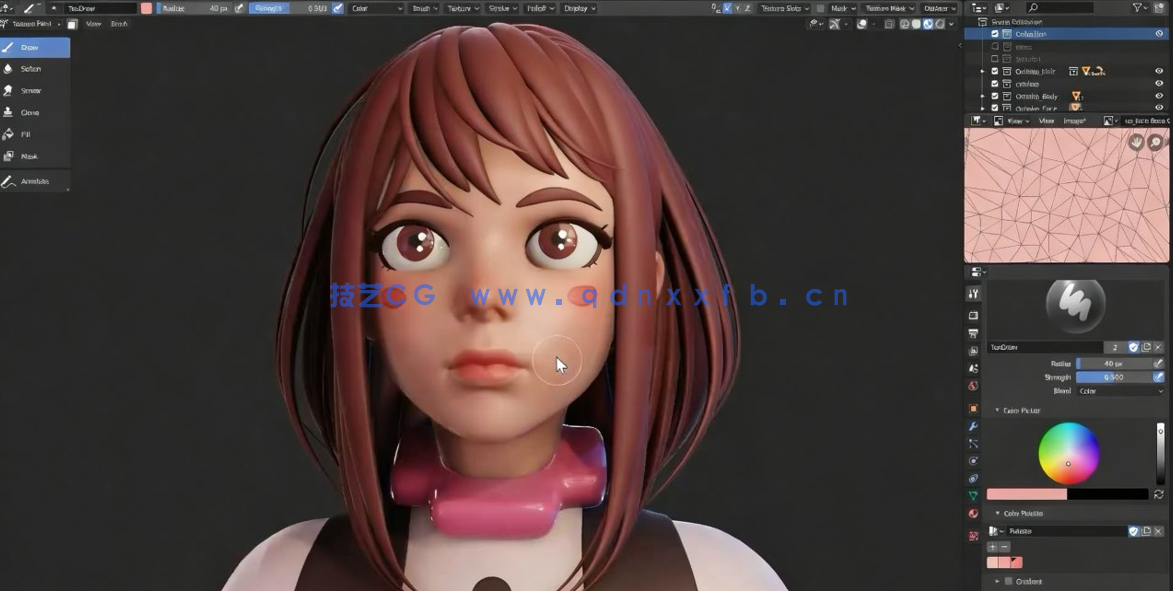1173x591 pixels.
Task: Hide Ochaco_Body using its eye icon
Action: coord(1159,96)
